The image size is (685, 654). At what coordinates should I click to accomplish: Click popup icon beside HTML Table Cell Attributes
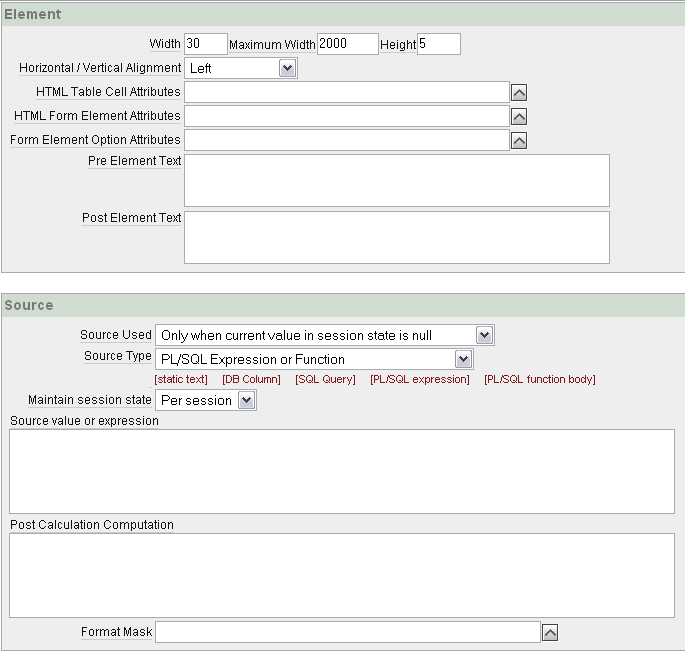pyautogui.click(x=519, y=93)
